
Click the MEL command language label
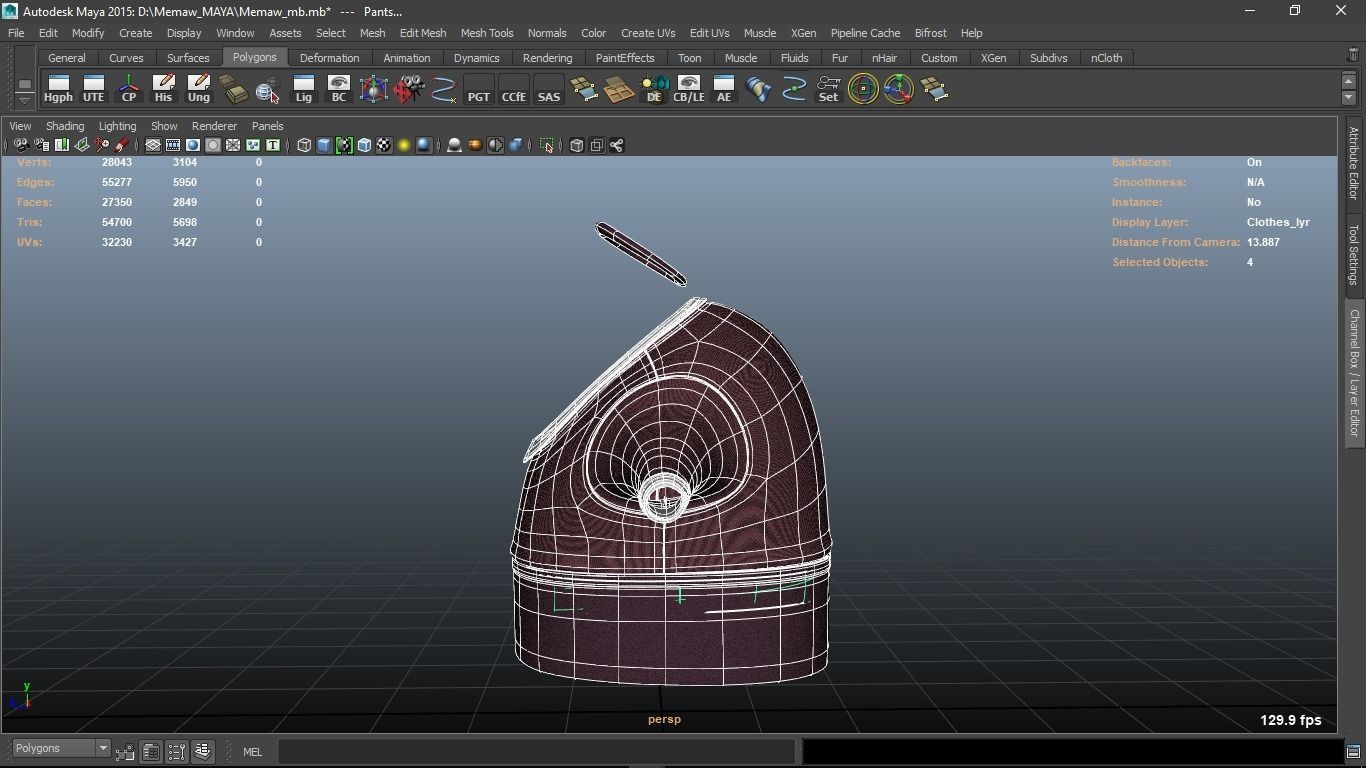(252, 752)
